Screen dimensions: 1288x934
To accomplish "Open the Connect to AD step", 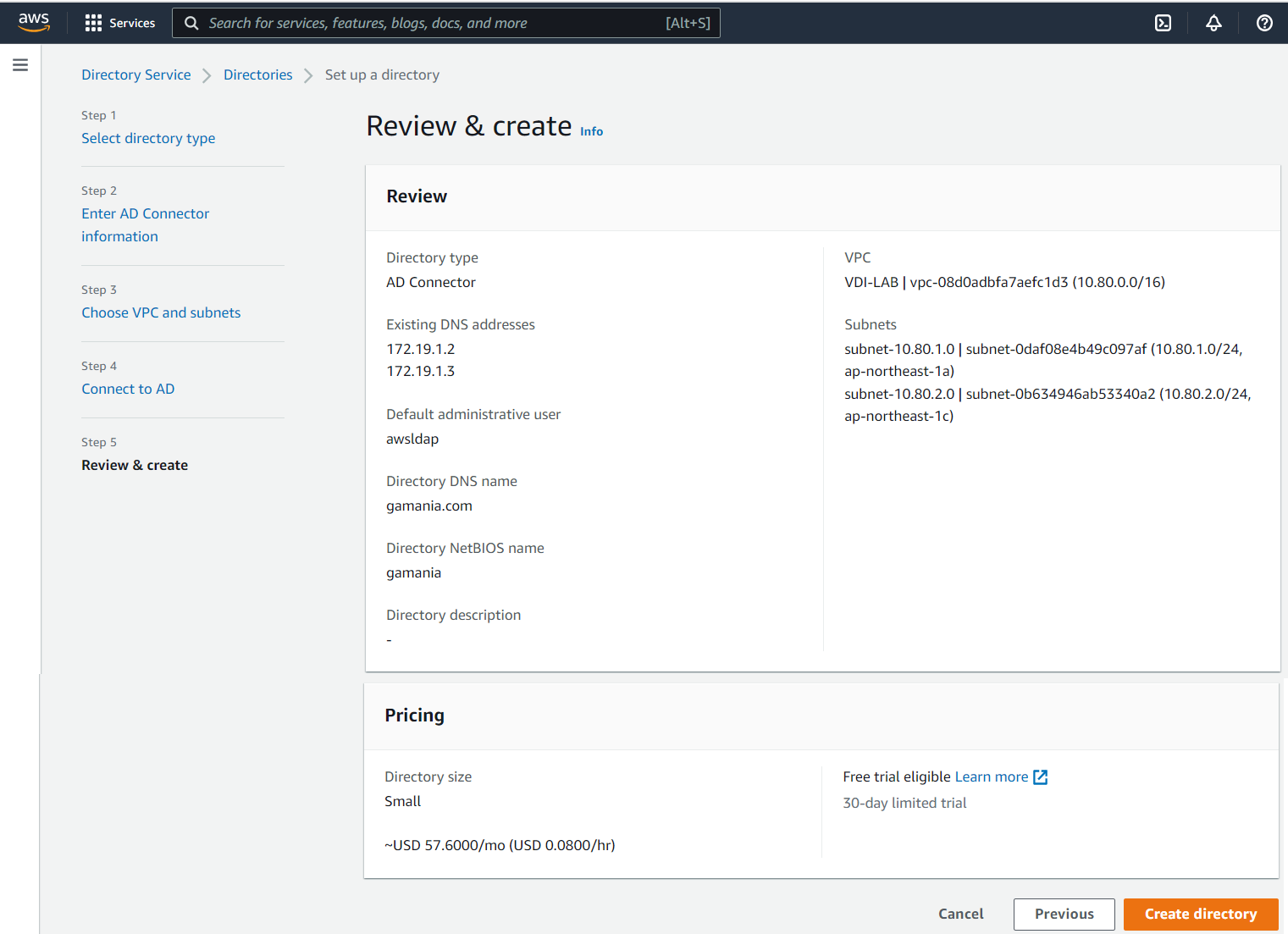I will [x=128, y=389].
